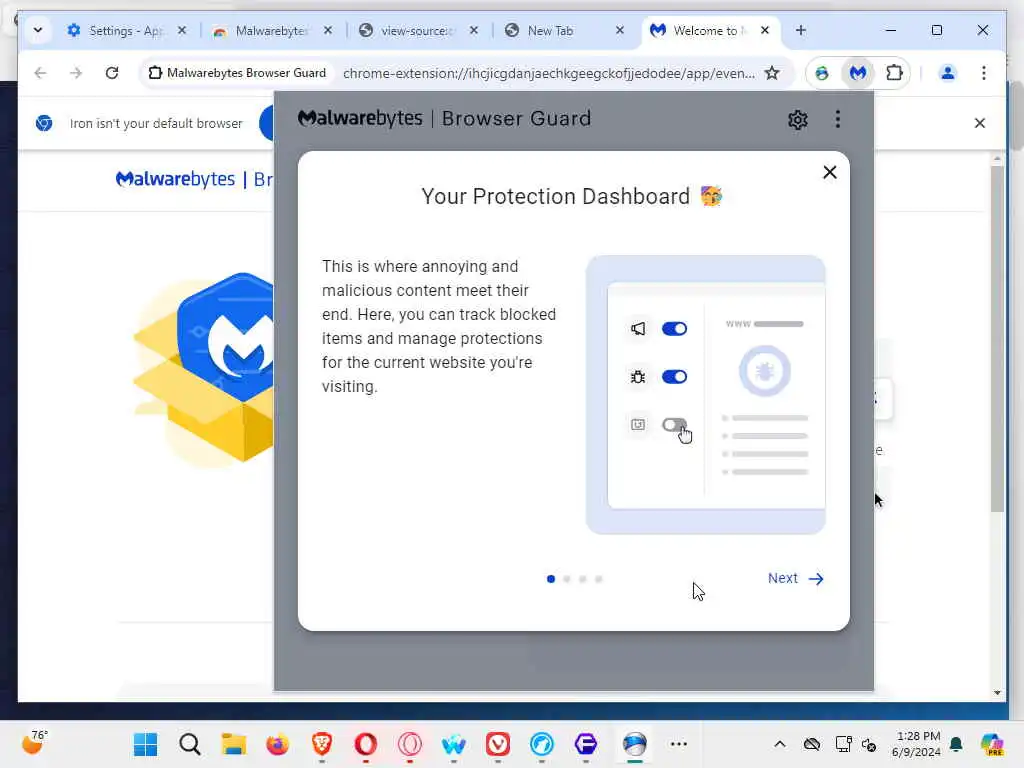Image resolution: width=1024 pixels, height=768 pixels.
Task: Click the Malwarebytes extension toolbar icon
Action: click(x=858, y=73)
